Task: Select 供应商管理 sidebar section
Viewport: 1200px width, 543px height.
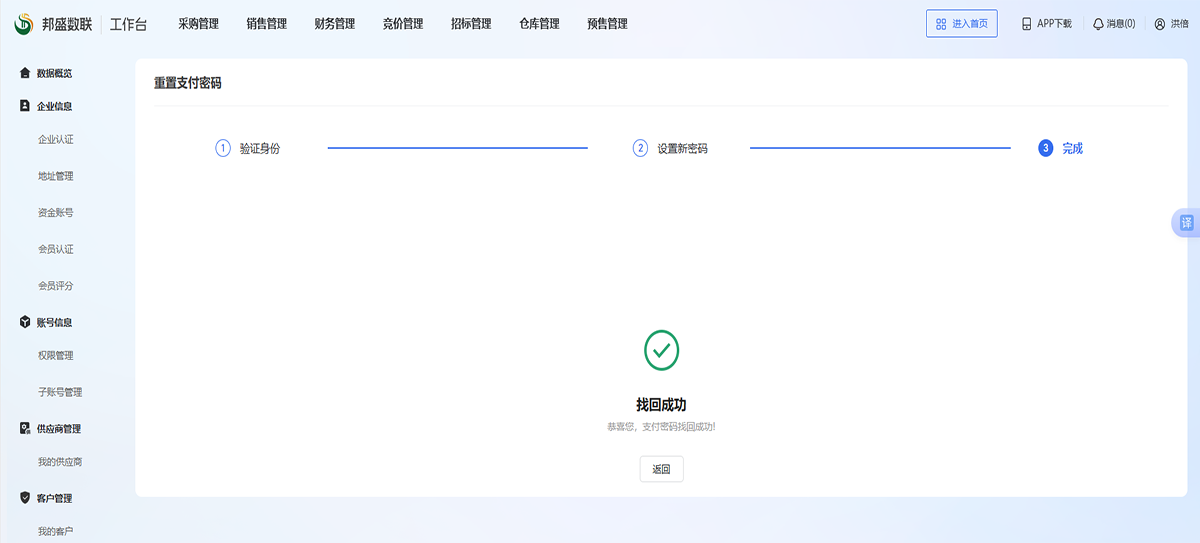Action: (x=59, y=428)
